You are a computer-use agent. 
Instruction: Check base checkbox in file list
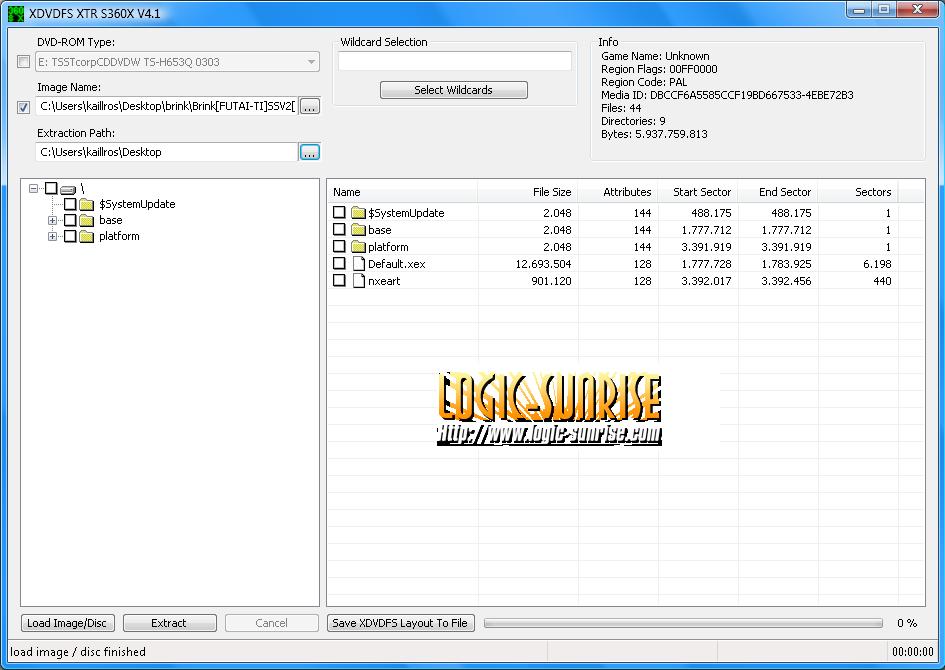pyautogui.click(x=339, y=229)
